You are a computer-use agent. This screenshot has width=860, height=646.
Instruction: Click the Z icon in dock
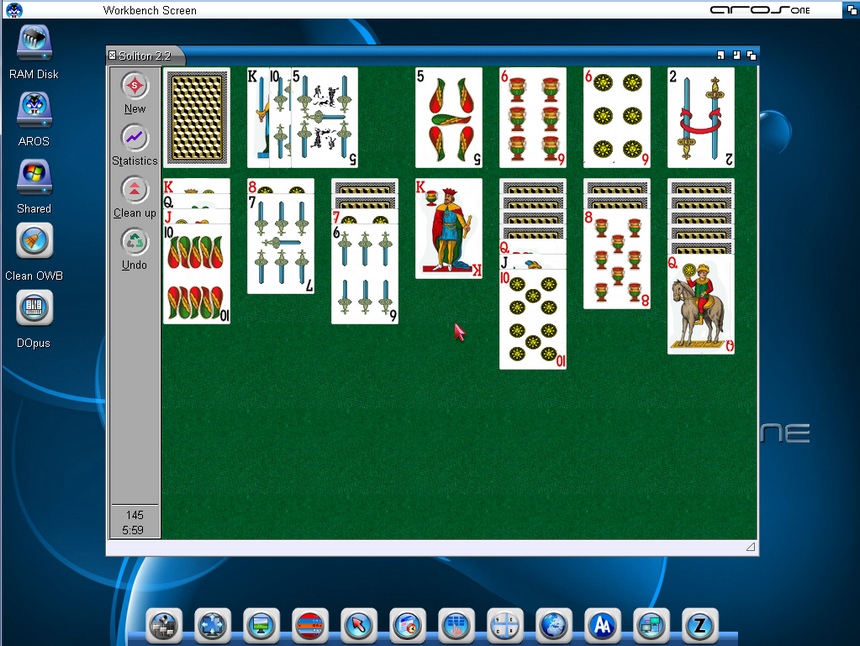click(700, 626)
